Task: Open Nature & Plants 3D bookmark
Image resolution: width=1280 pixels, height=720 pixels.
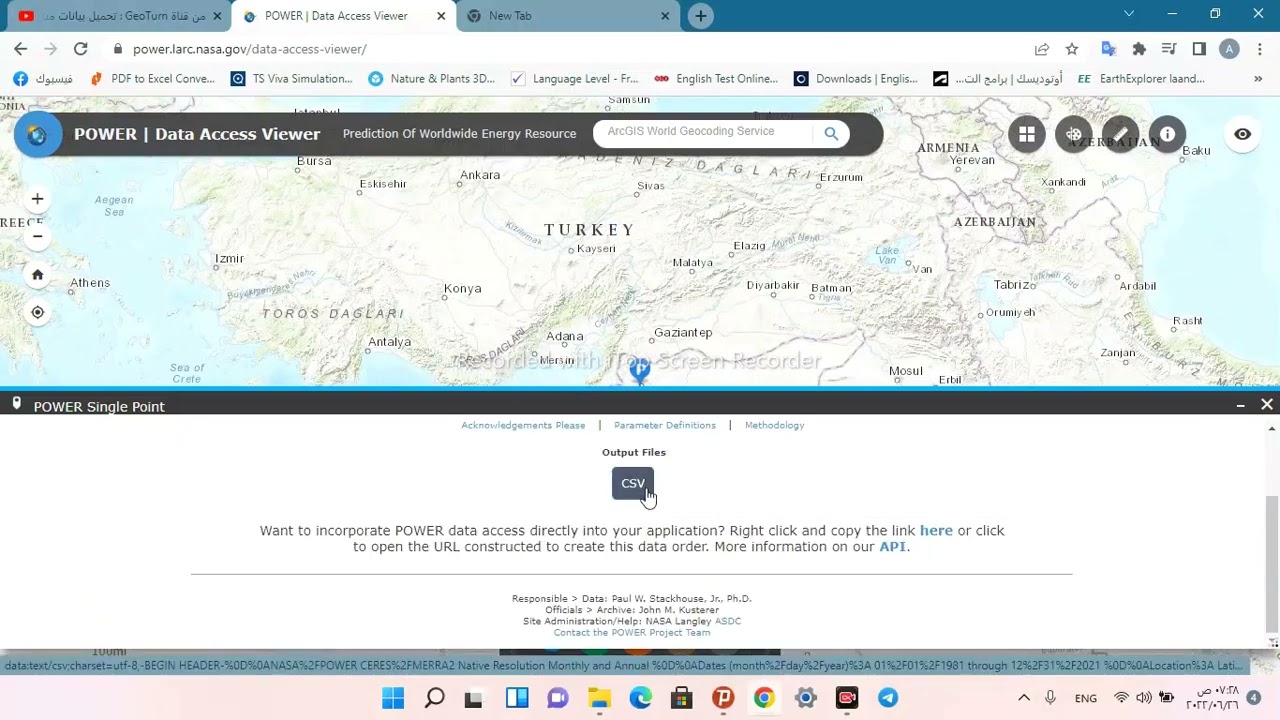Action: point(432,79)
